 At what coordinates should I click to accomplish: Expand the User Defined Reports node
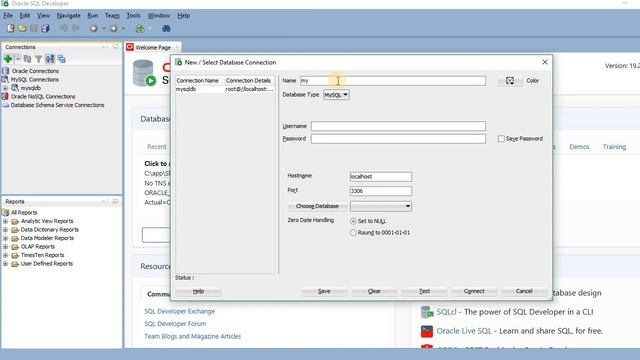pos(5,264)
